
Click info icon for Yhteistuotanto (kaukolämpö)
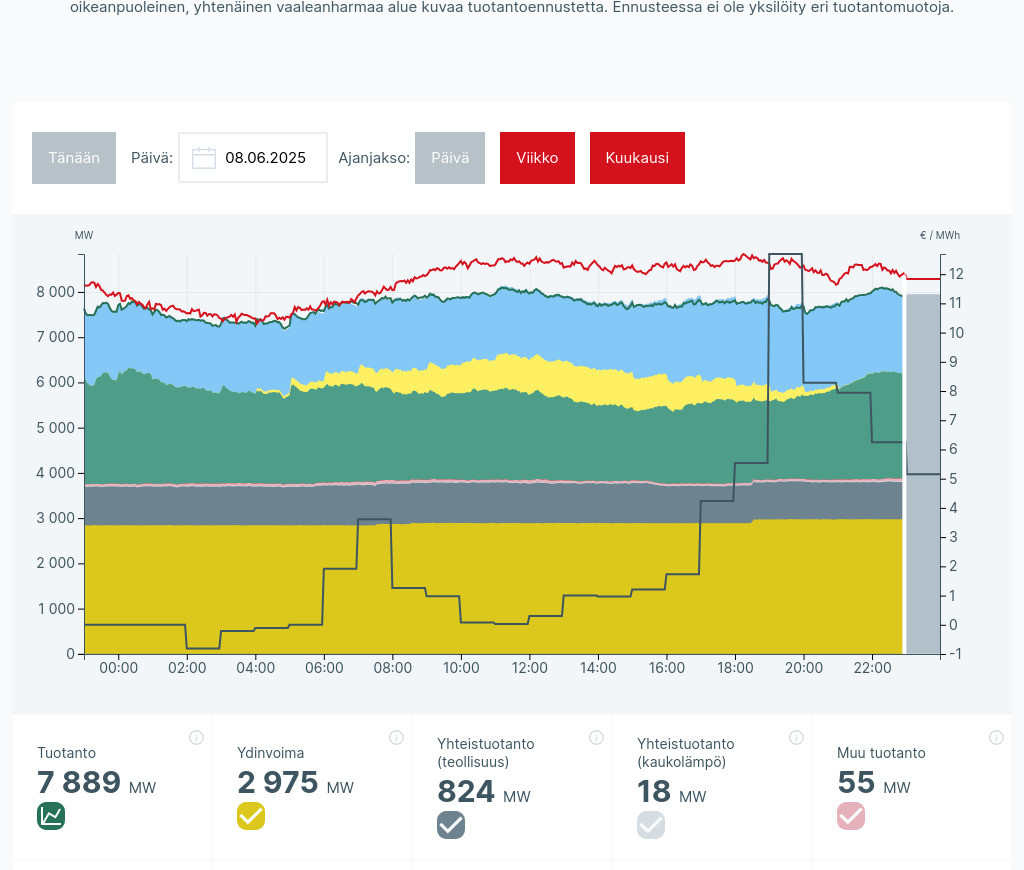796,738
